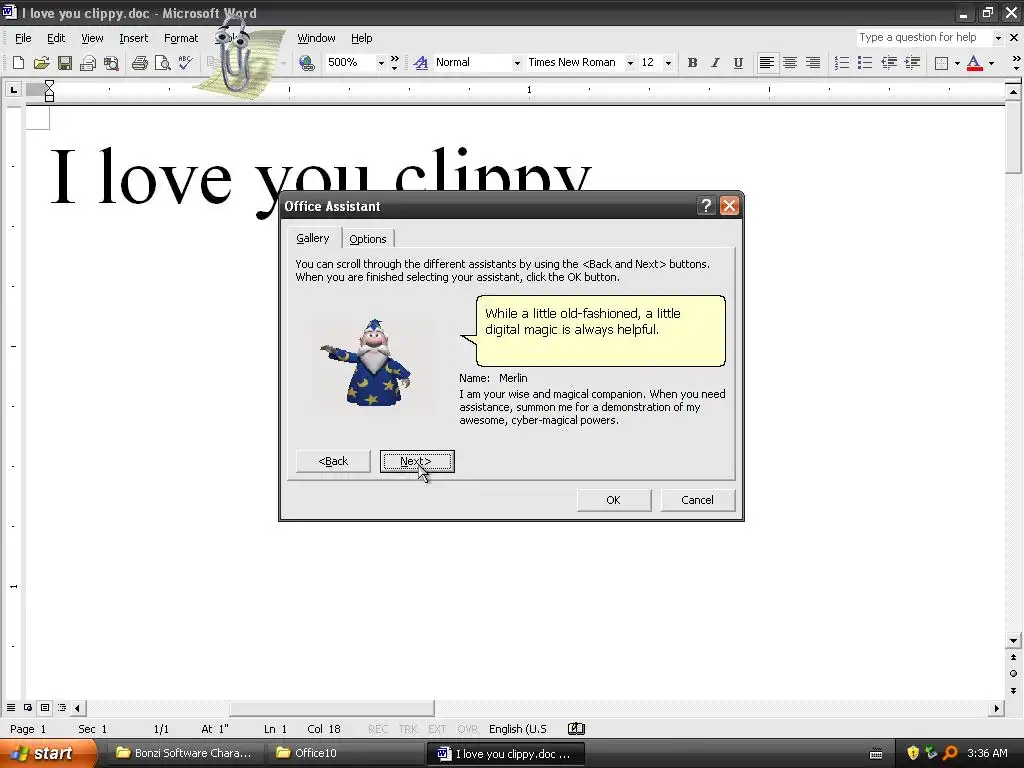1024x768 pixels.
Task: Switch to the Options tab
Action: [x=368, y=239]
